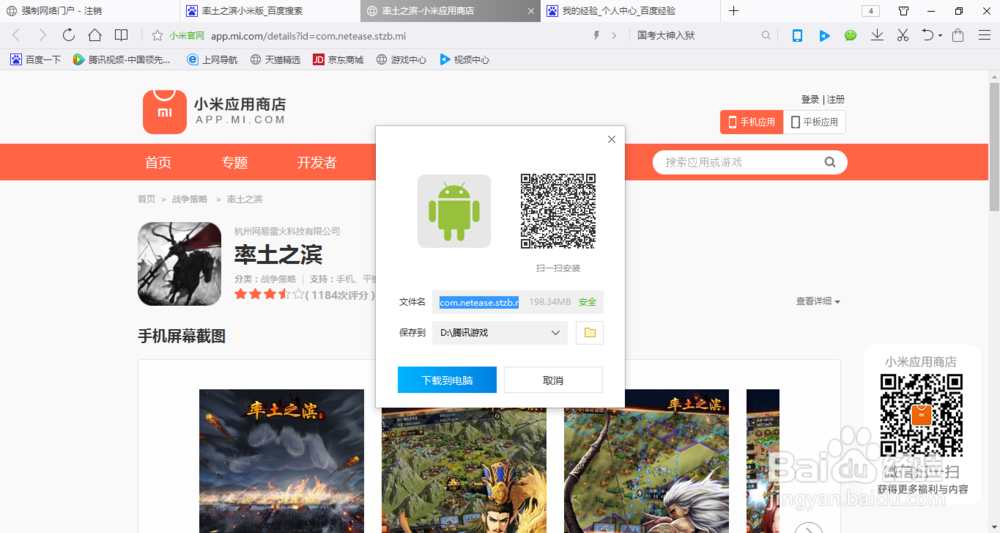Click the address bar URL
This screenshot has height=533, width=1000.
pos(308,36)
